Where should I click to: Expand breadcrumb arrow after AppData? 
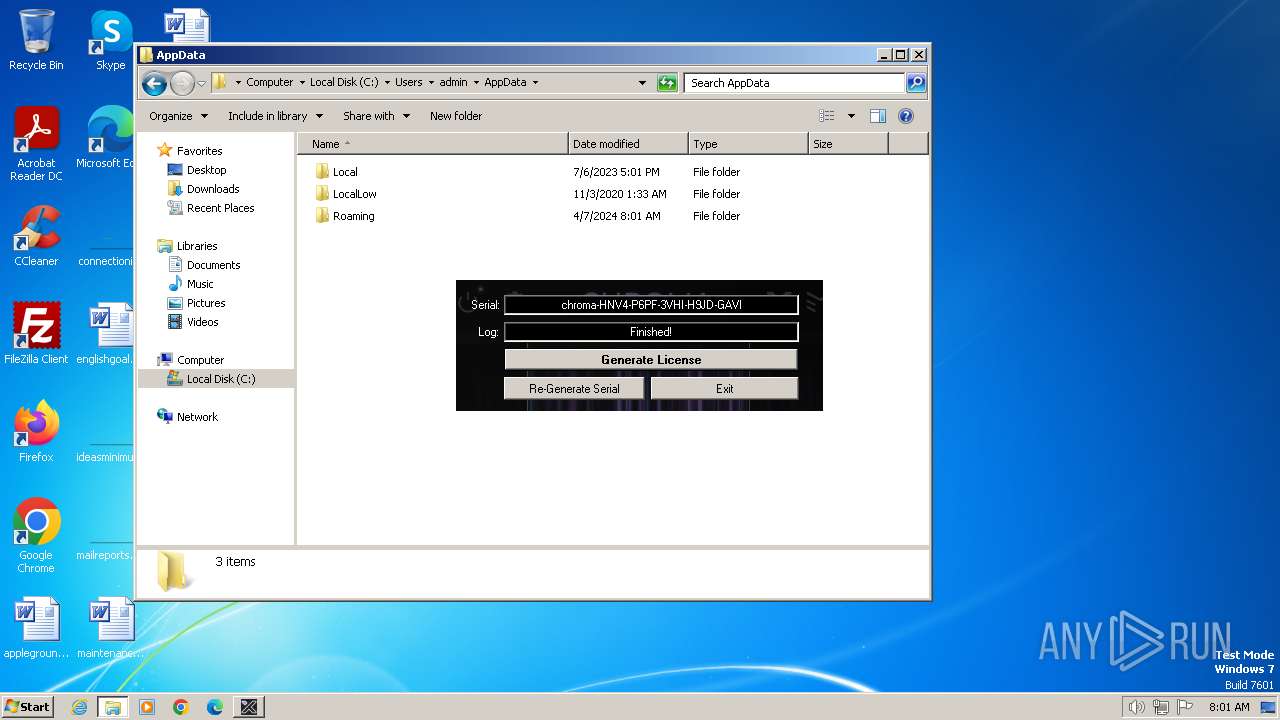[535, 83]
